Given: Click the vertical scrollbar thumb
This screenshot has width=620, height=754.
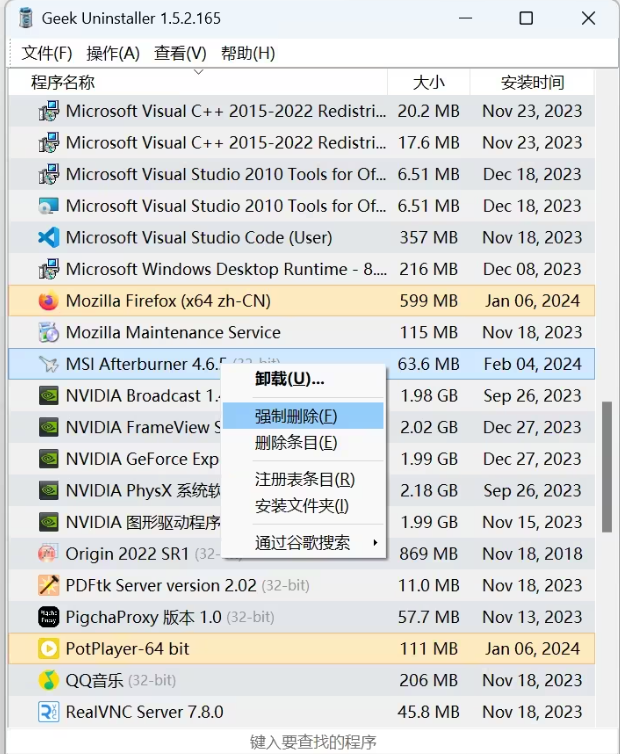Looking at the screenshot, I should (607, 466).
